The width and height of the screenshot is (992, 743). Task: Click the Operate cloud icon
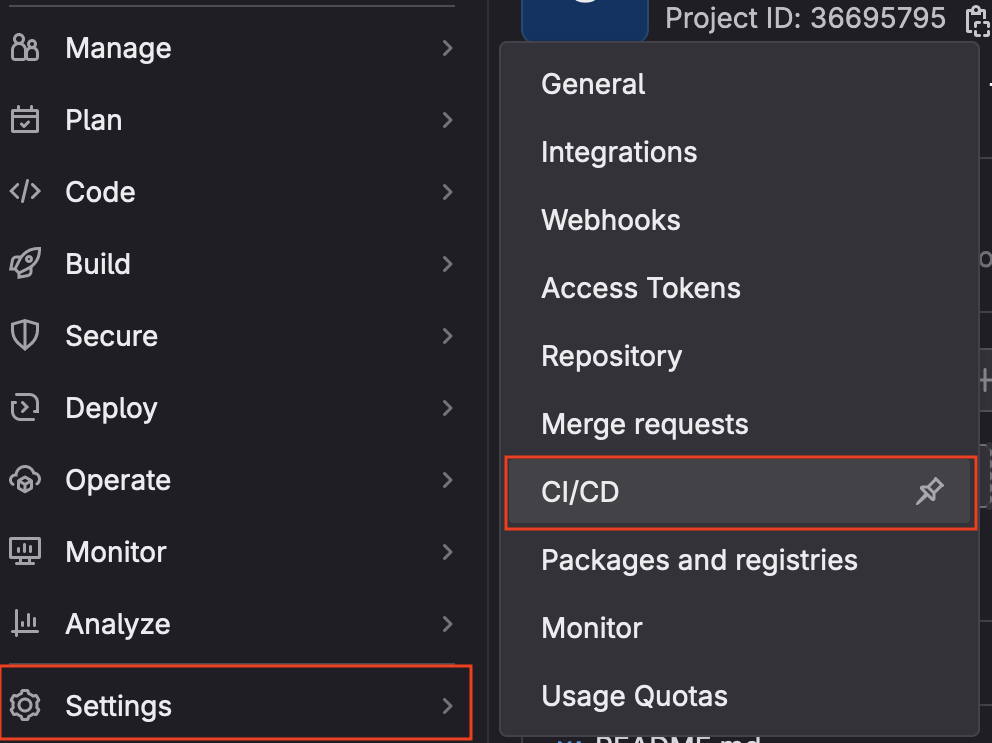24,480
